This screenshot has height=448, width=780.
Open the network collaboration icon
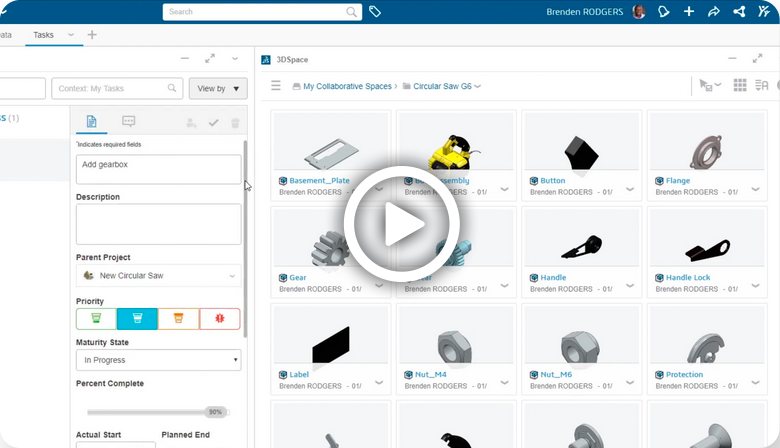point(739,11)
